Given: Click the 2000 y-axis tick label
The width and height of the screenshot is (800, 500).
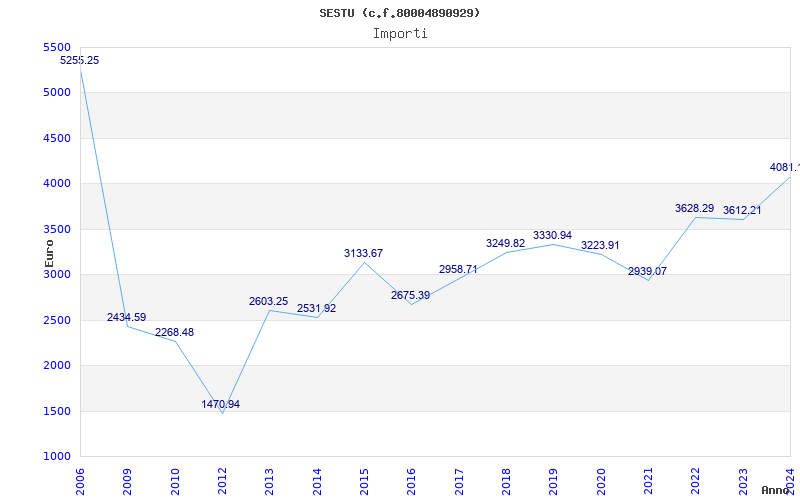Looking at the screenshot, I should 57,366.
